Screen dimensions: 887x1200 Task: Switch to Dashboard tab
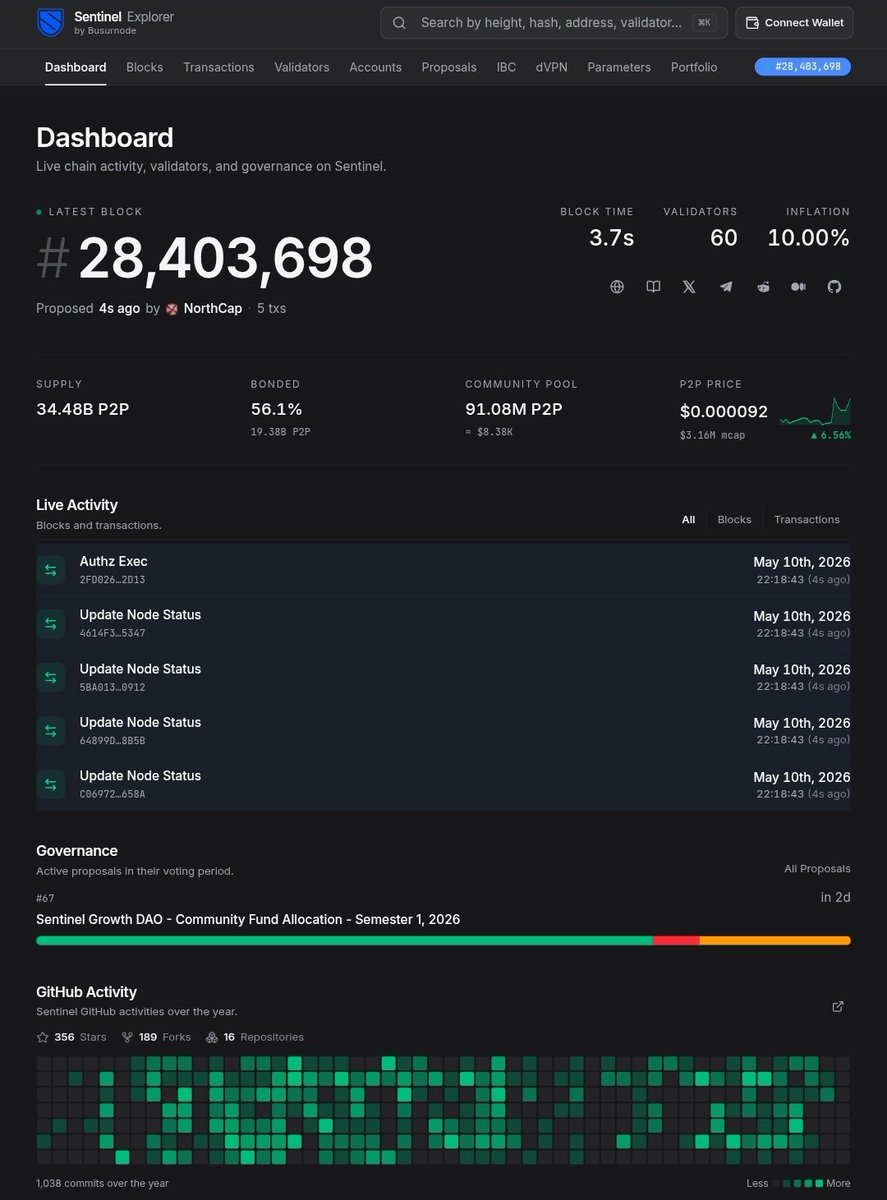pyautogui.click(x=76, y=67)
